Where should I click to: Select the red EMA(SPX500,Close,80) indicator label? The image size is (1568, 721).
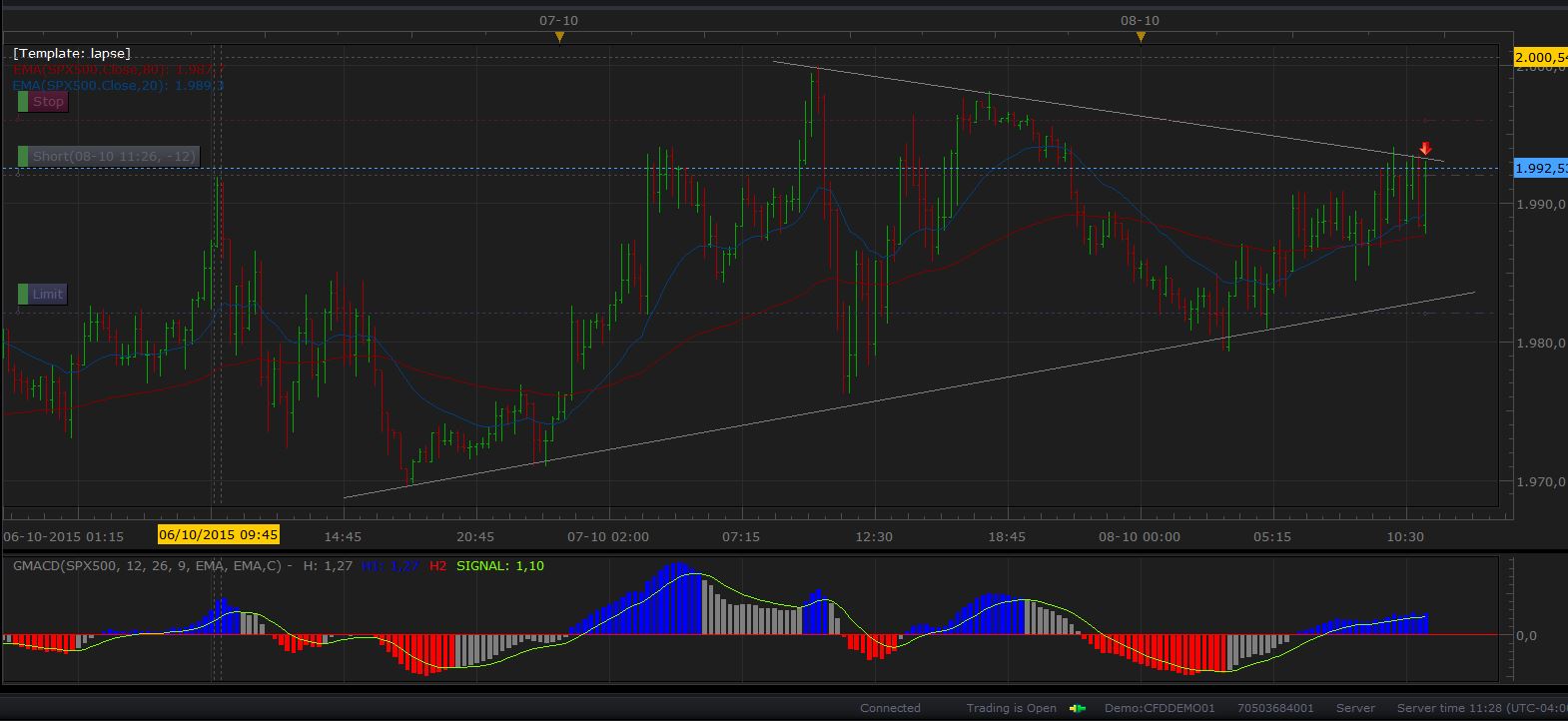(x=118, y=70)
